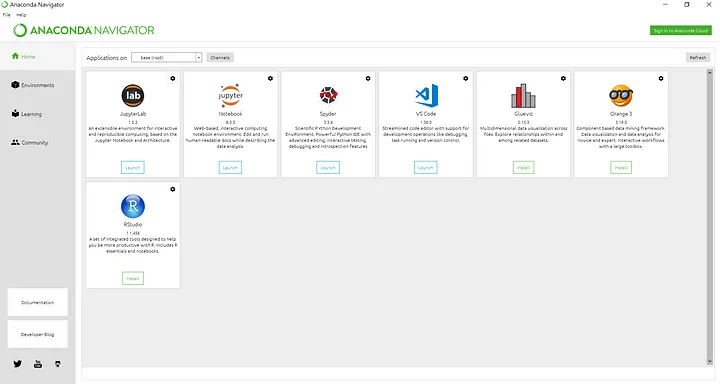Click the RStudio title text

click(x=133, y=225)
